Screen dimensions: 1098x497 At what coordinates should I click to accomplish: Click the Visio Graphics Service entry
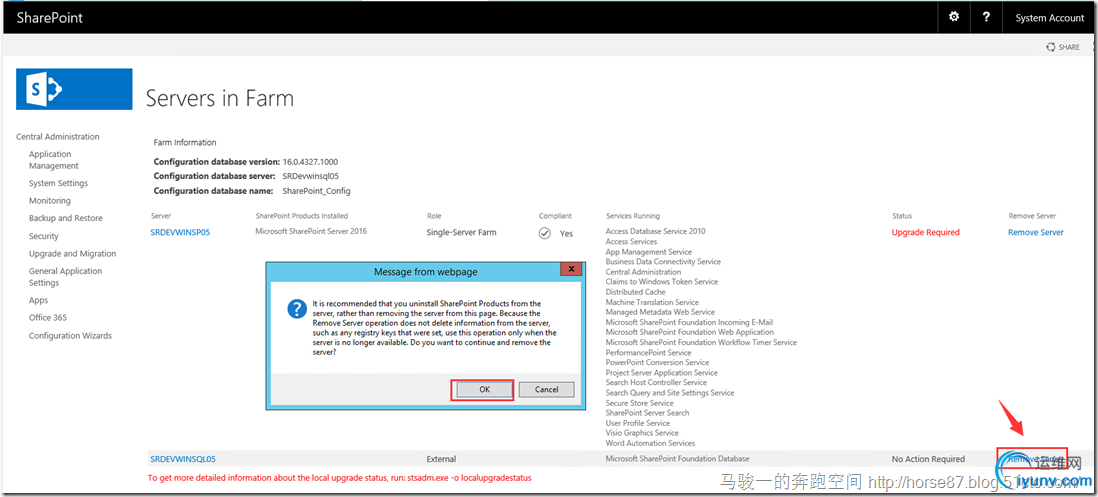coord(642,433)
